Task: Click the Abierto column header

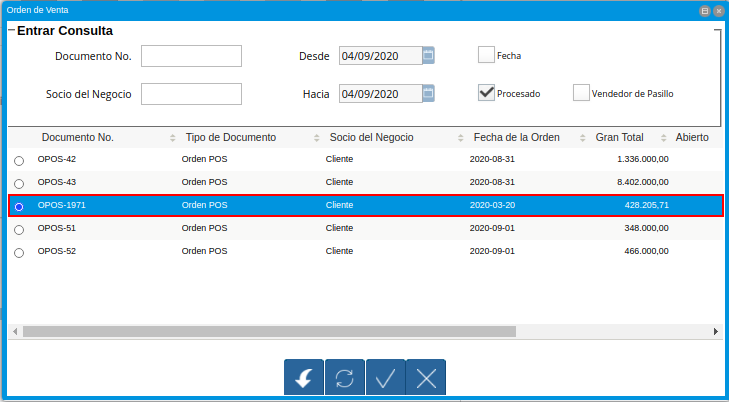Action: (x=692, y=138)
